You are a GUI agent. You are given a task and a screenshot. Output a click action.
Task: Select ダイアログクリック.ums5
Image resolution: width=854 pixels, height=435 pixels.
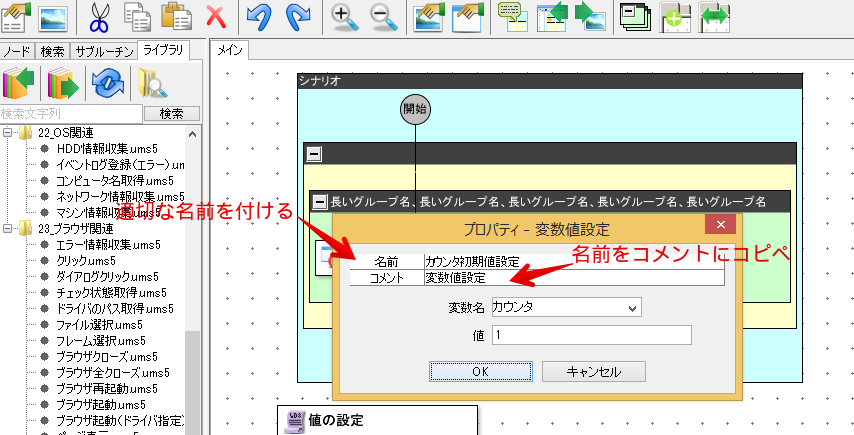[107, 277]
